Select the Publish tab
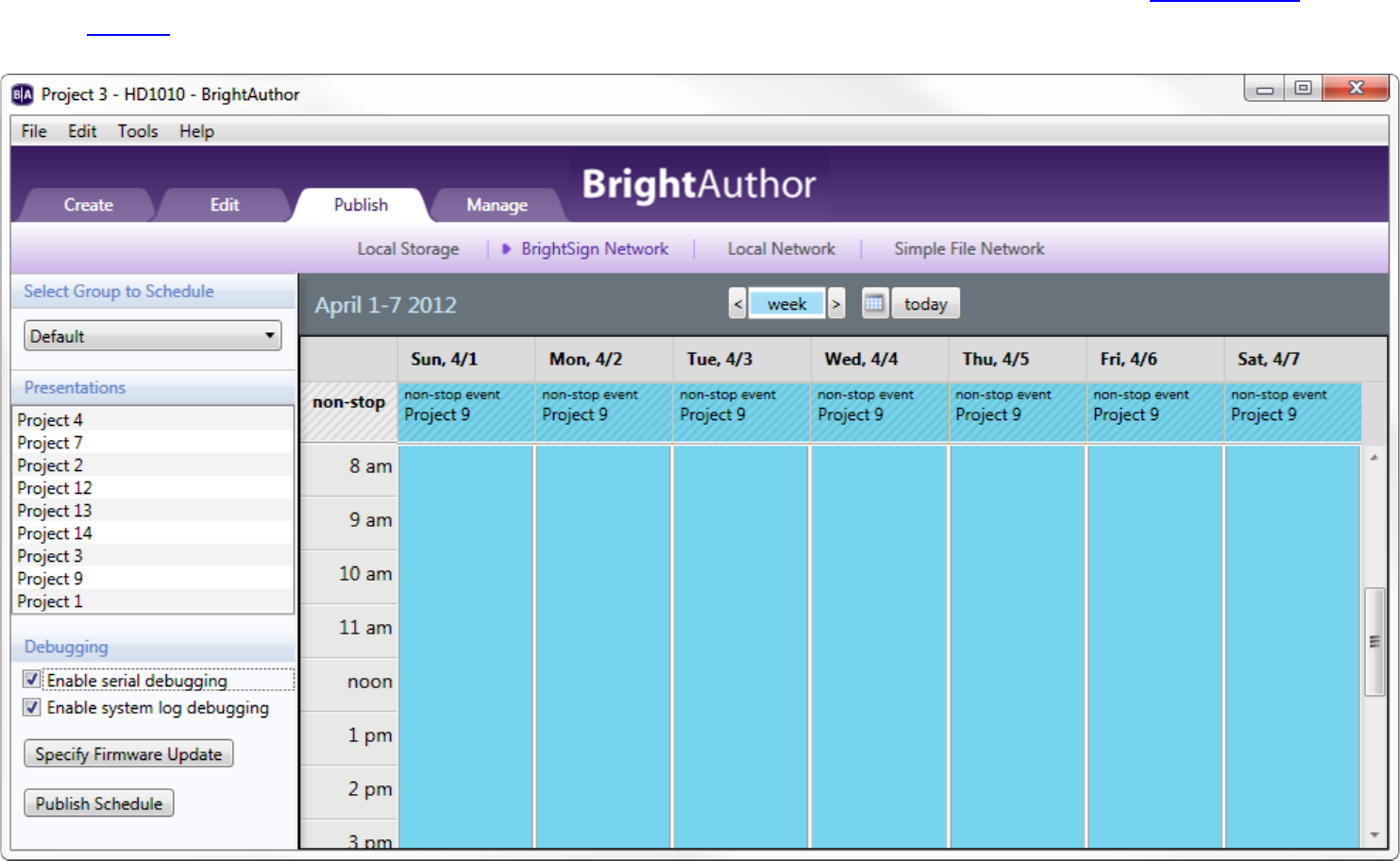Viewport: 1400px width, 861px height. 361,205
